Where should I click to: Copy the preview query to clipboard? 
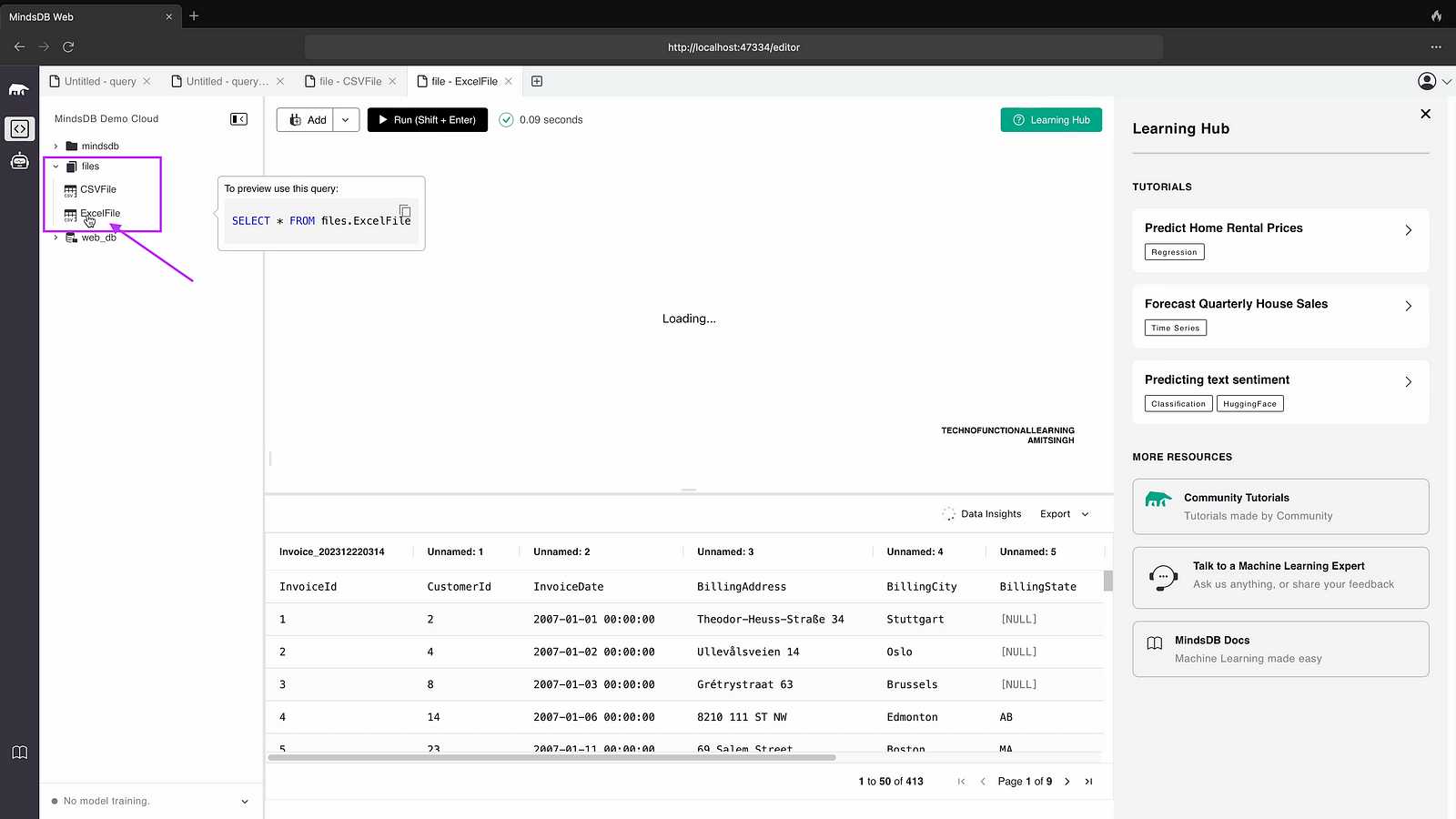pos(405,211)
